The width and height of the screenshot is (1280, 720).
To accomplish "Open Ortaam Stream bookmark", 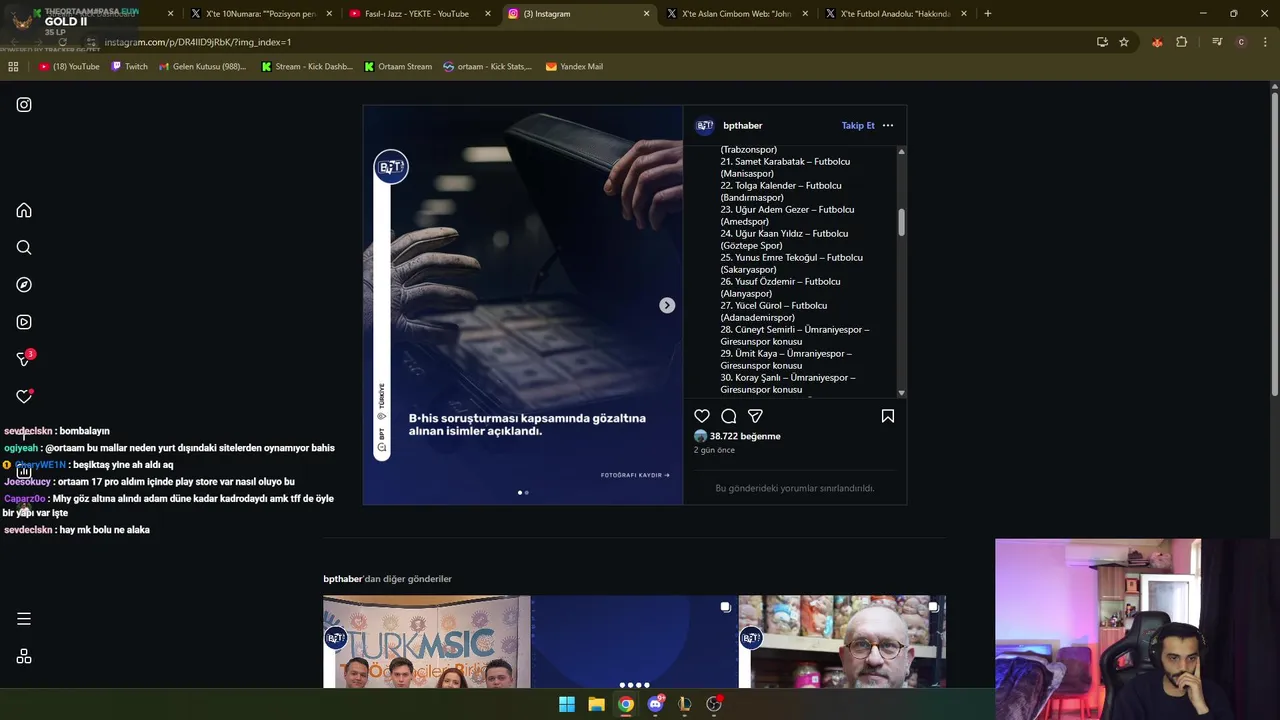I will click(398, 67).
